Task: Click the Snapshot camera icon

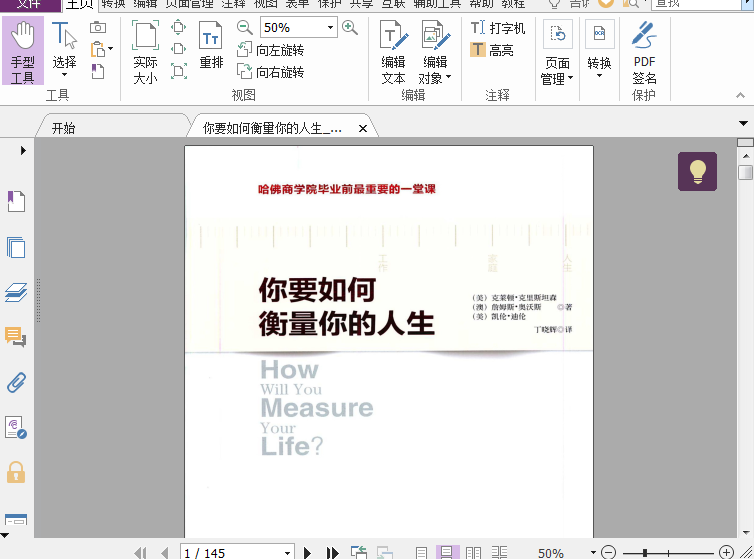Action: 98,27
